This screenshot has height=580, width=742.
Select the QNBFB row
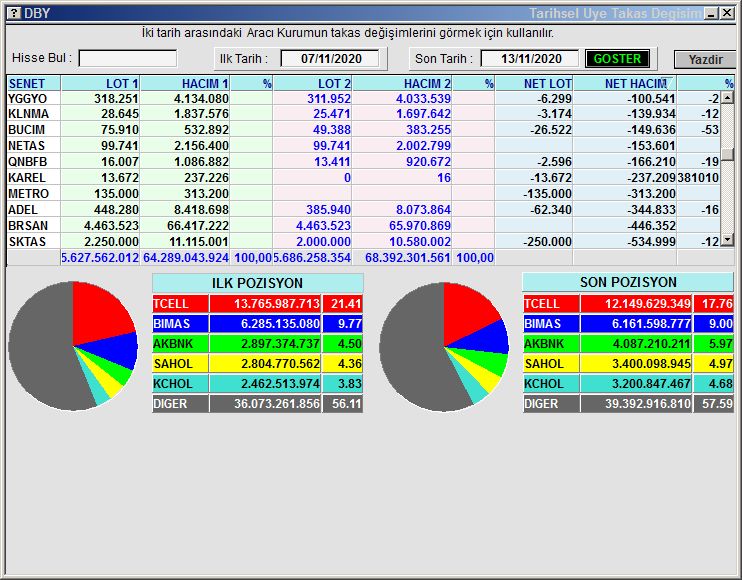click(363, 162)
